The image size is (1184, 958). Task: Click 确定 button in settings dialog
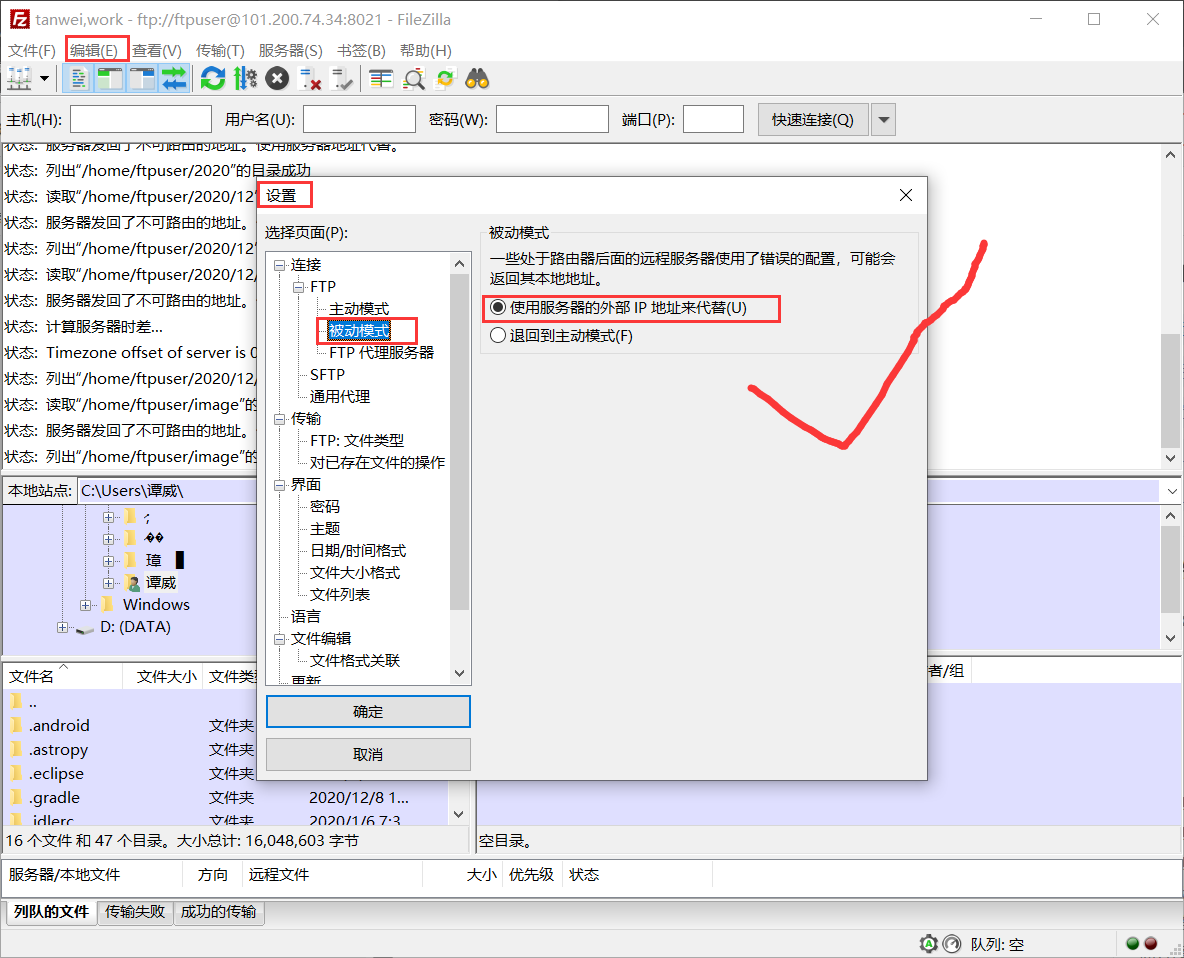click(x=368, y=712)
